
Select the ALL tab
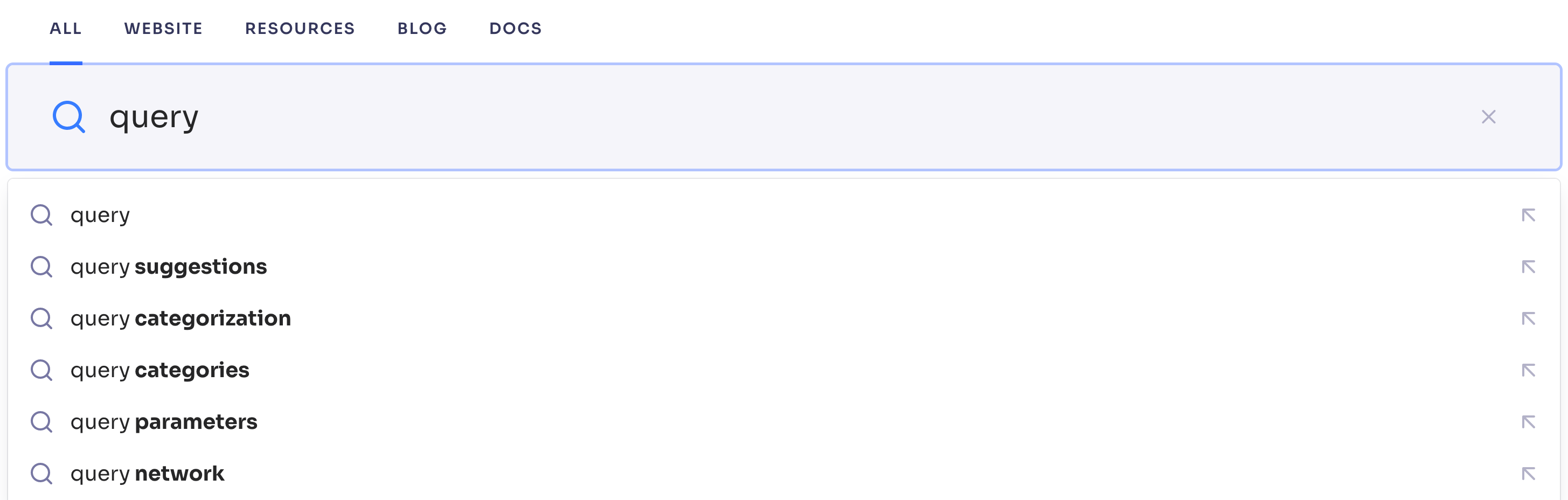pyautogui.click(x=65, y=28)
